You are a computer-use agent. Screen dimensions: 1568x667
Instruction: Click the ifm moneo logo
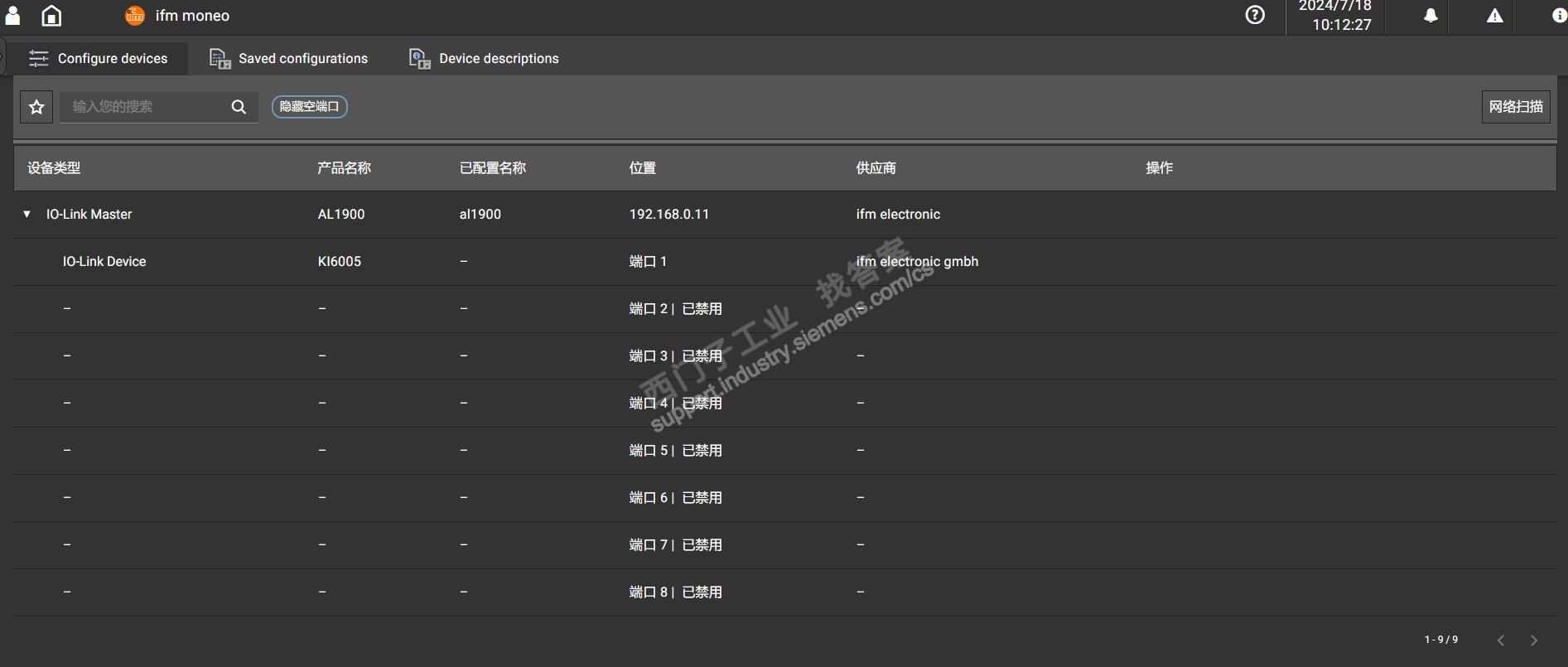(x=134, y=15)
